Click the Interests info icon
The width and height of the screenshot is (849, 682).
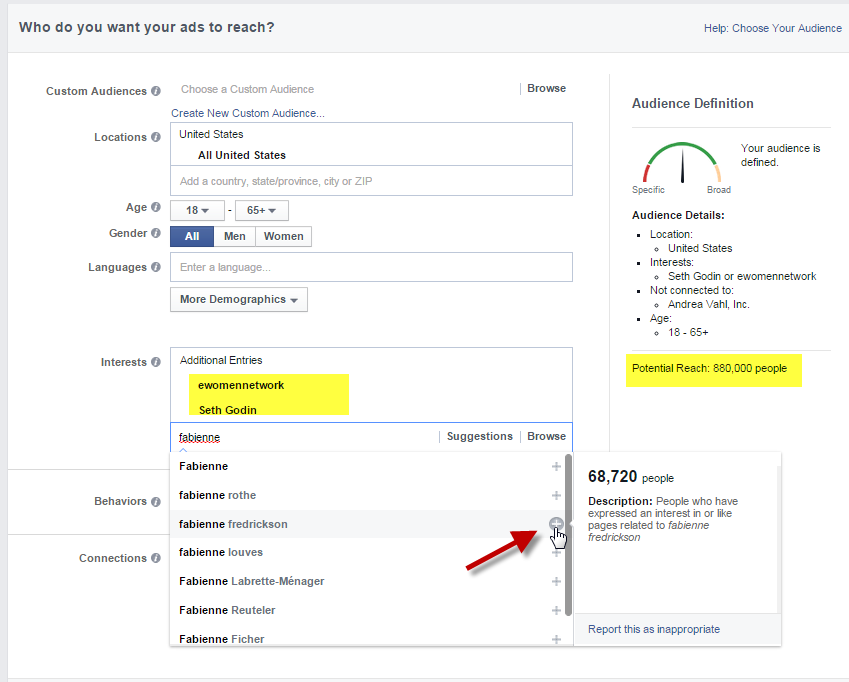[156, 362]
